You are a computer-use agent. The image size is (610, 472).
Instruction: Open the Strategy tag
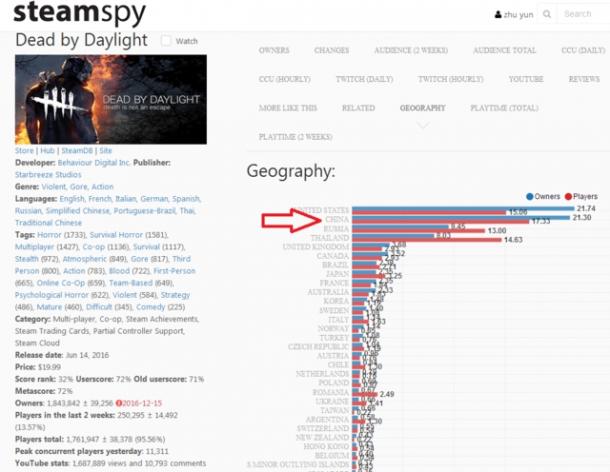(175, 295)
